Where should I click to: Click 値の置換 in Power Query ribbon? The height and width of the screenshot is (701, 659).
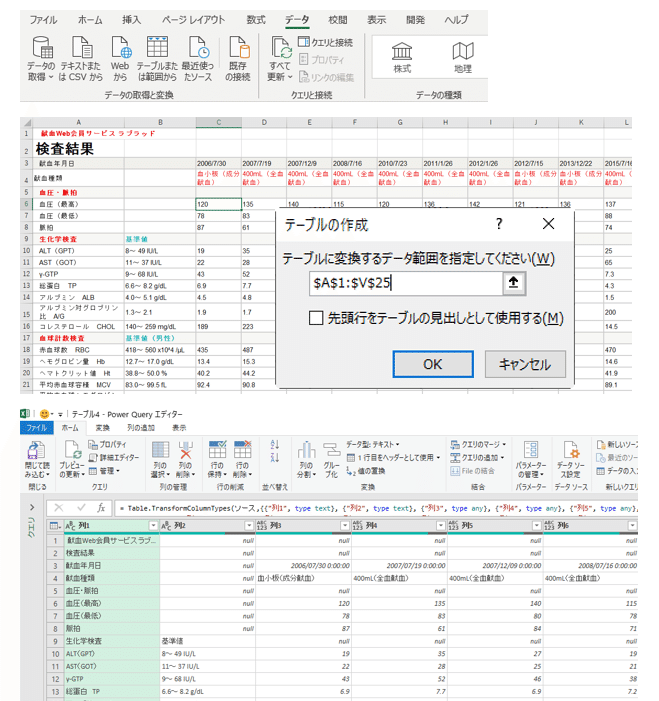[x=366, y=471]
